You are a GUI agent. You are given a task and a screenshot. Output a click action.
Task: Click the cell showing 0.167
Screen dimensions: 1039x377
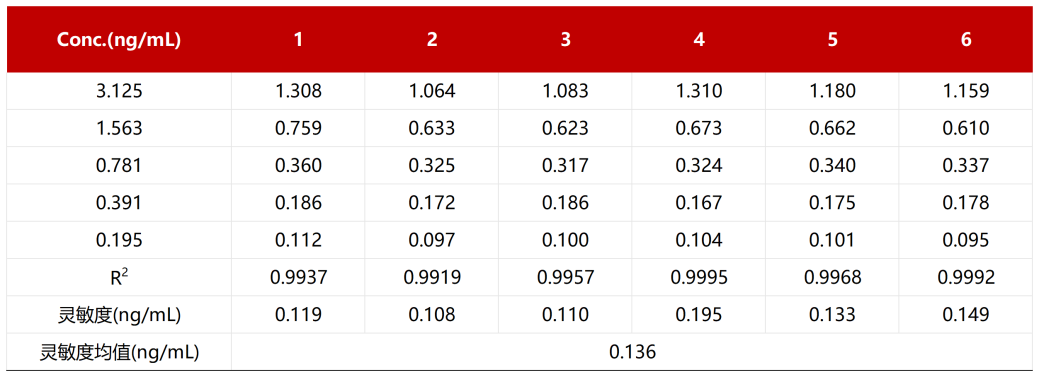[x=699, y=202]
